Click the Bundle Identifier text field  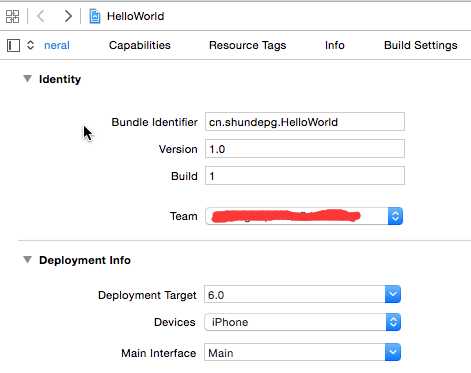point(305,122)
